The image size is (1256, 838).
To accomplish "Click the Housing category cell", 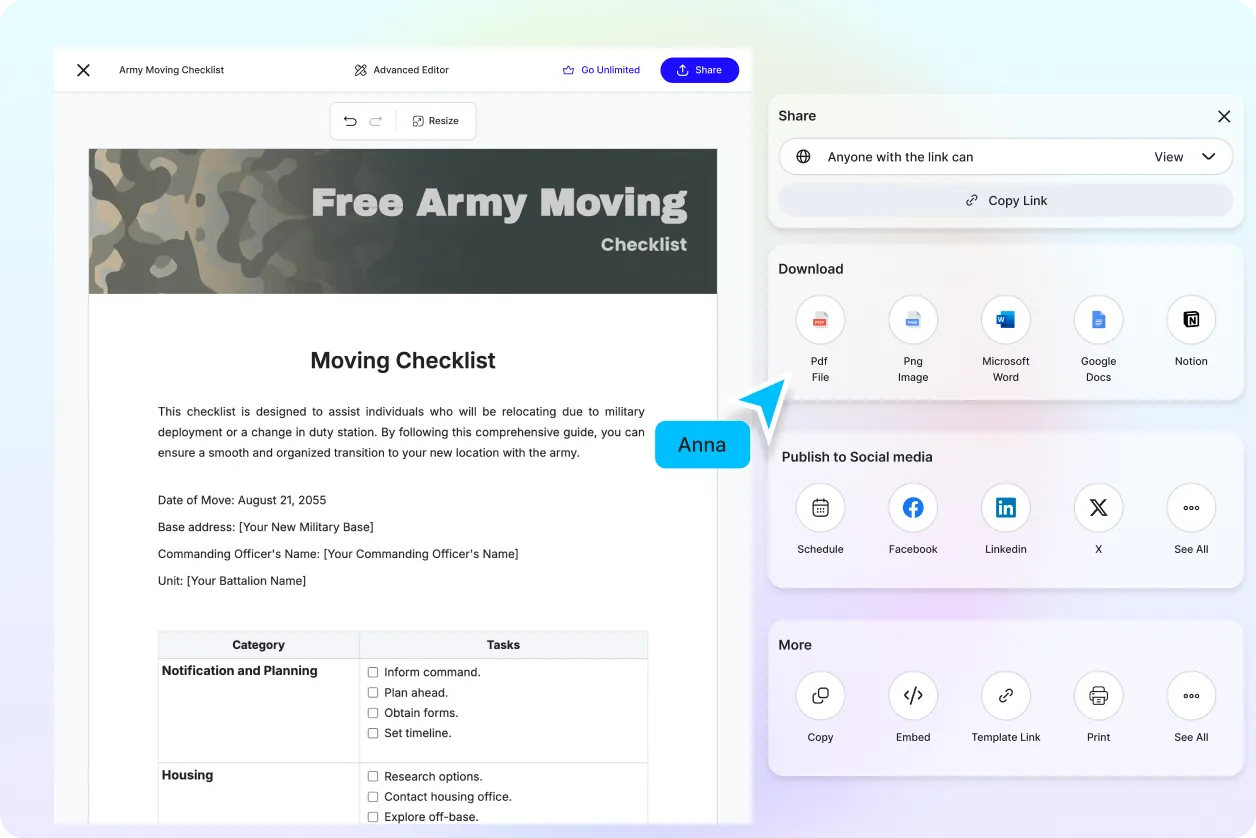I will point(259,795).
